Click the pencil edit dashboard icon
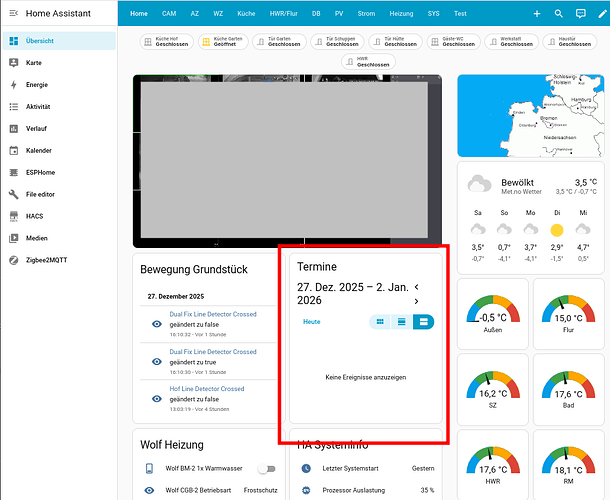 602,14
